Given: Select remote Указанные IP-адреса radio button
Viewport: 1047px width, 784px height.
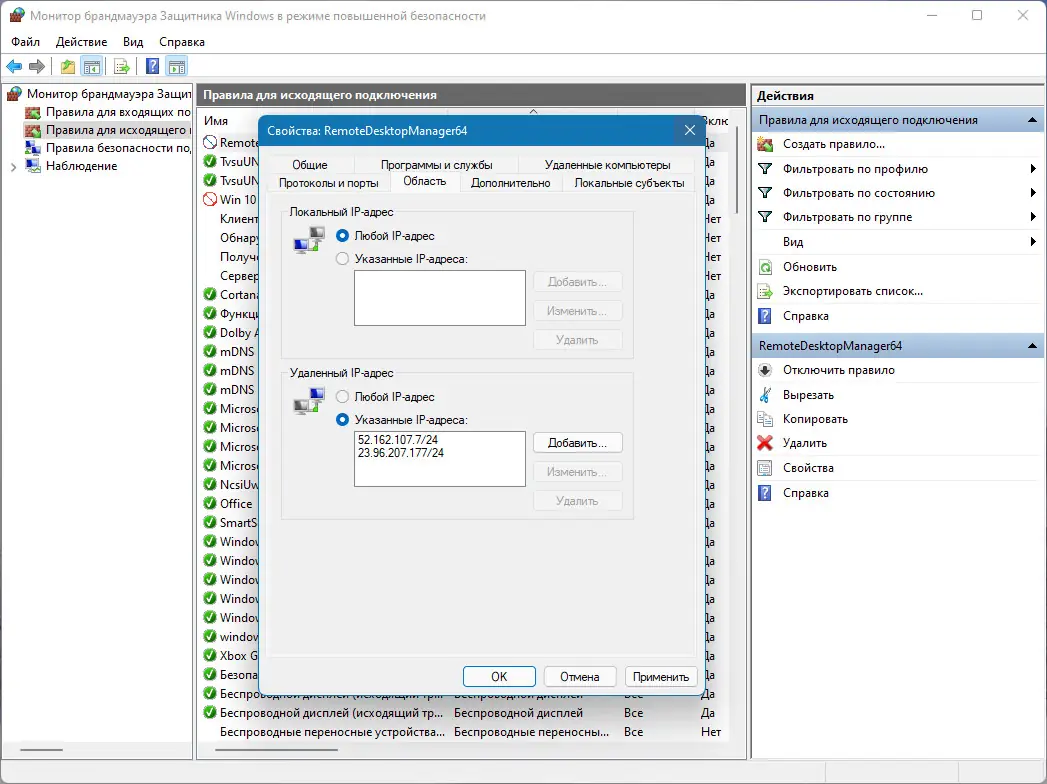Looking at the screenshot, I should (x=343, y=419).
